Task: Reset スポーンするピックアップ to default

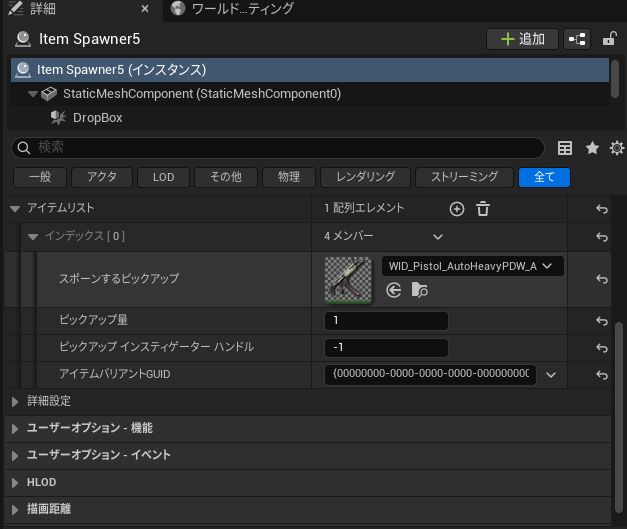Action: pyautogui.click(x=602, y=279)
